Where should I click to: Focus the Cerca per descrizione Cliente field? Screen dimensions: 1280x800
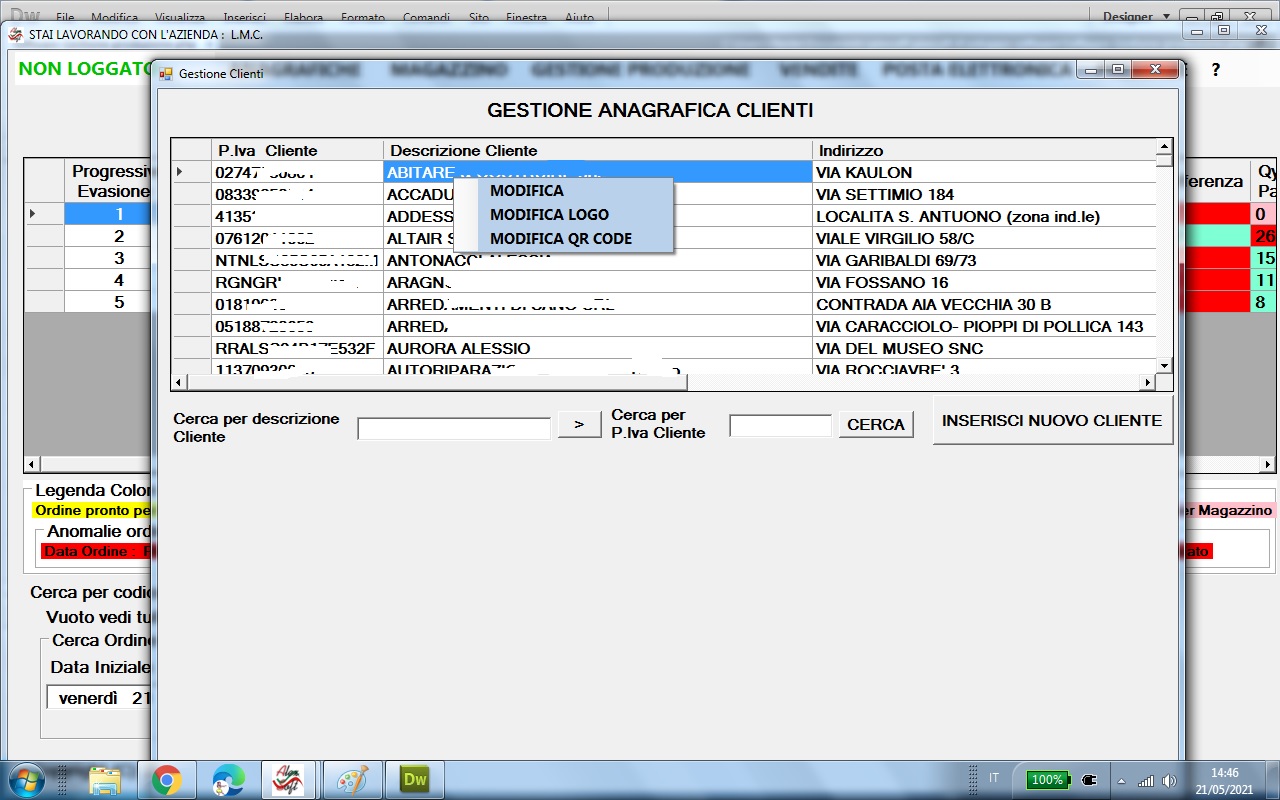(454, 428)
